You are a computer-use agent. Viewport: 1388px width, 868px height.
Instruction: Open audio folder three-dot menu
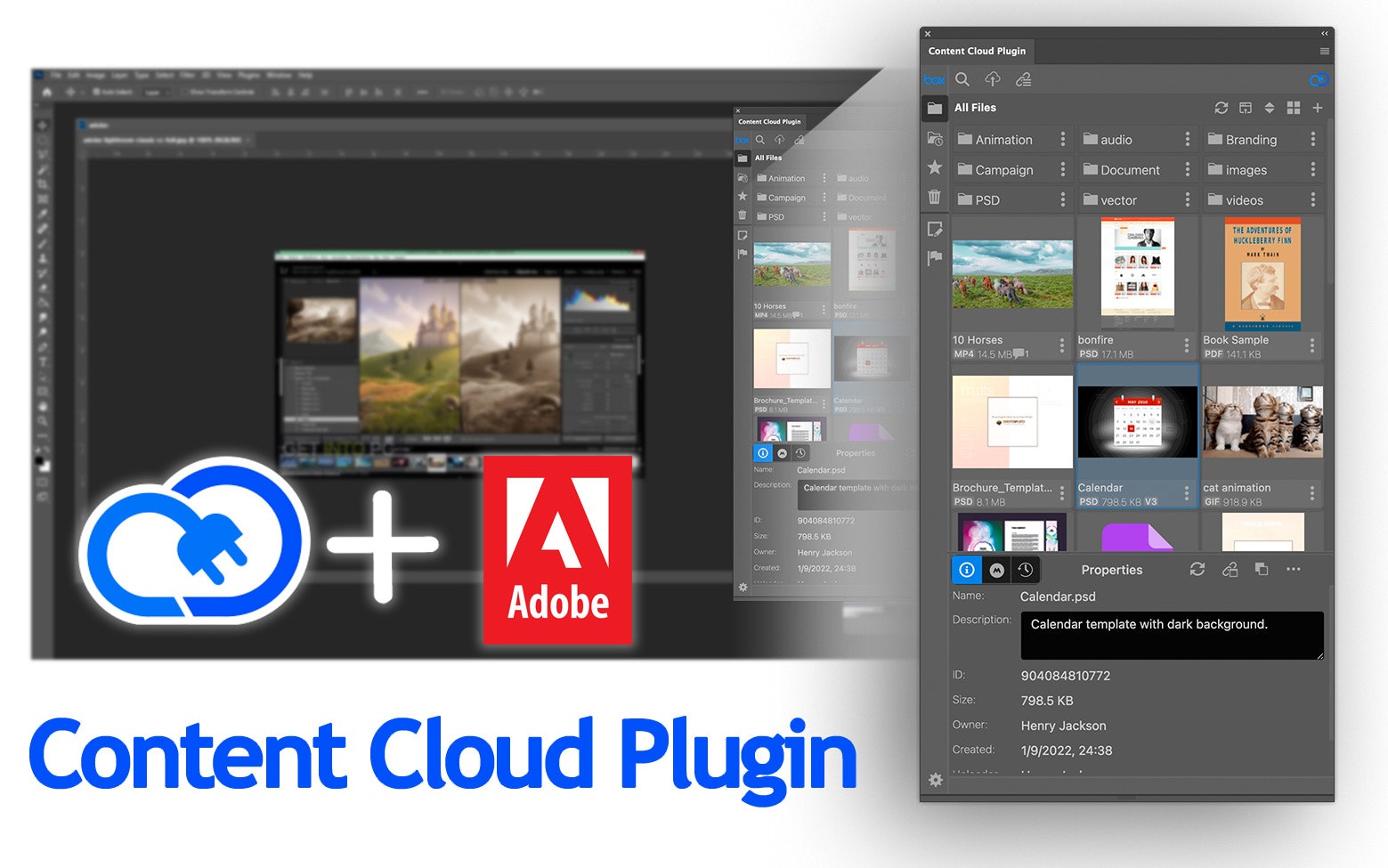[x=1188, y=140]
